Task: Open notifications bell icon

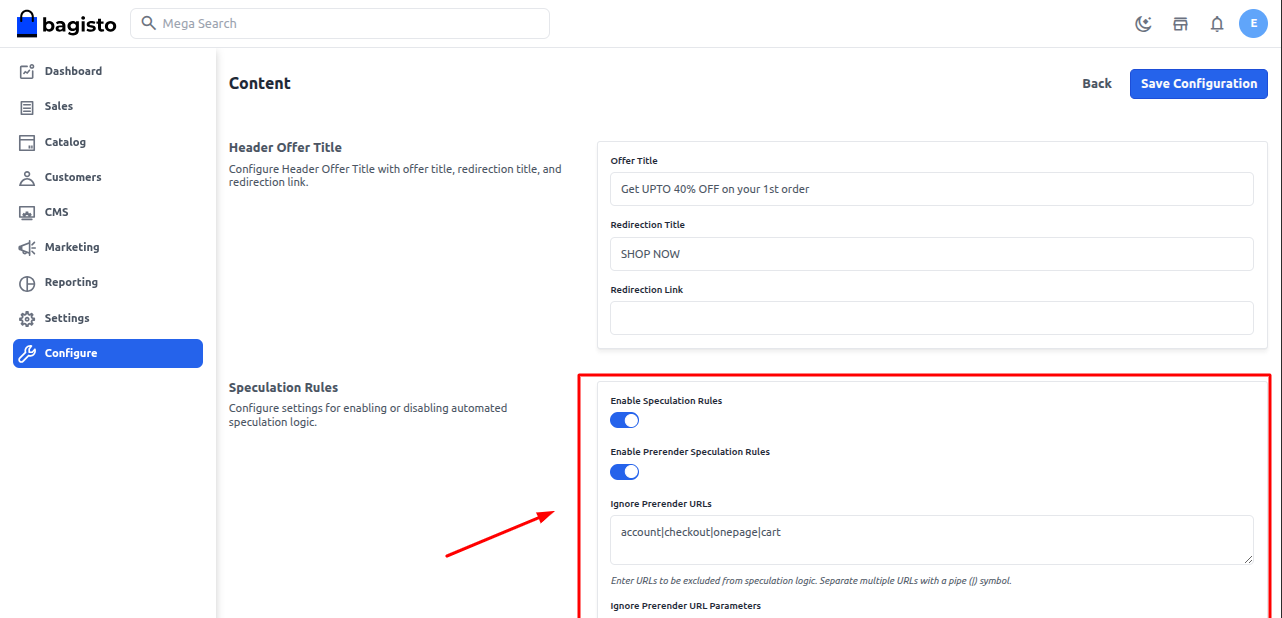Action: tap(1217, 24)
